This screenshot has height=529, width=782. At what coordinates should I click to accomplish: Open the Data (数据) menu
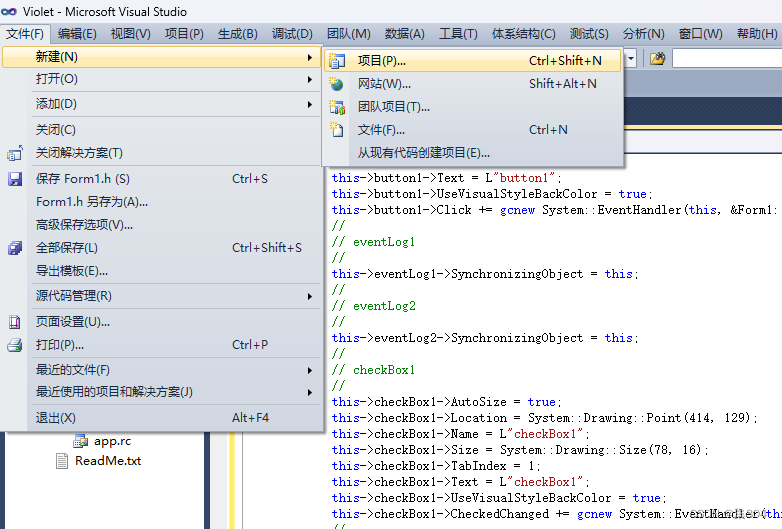pyautogui.click(x=404, y=34)
